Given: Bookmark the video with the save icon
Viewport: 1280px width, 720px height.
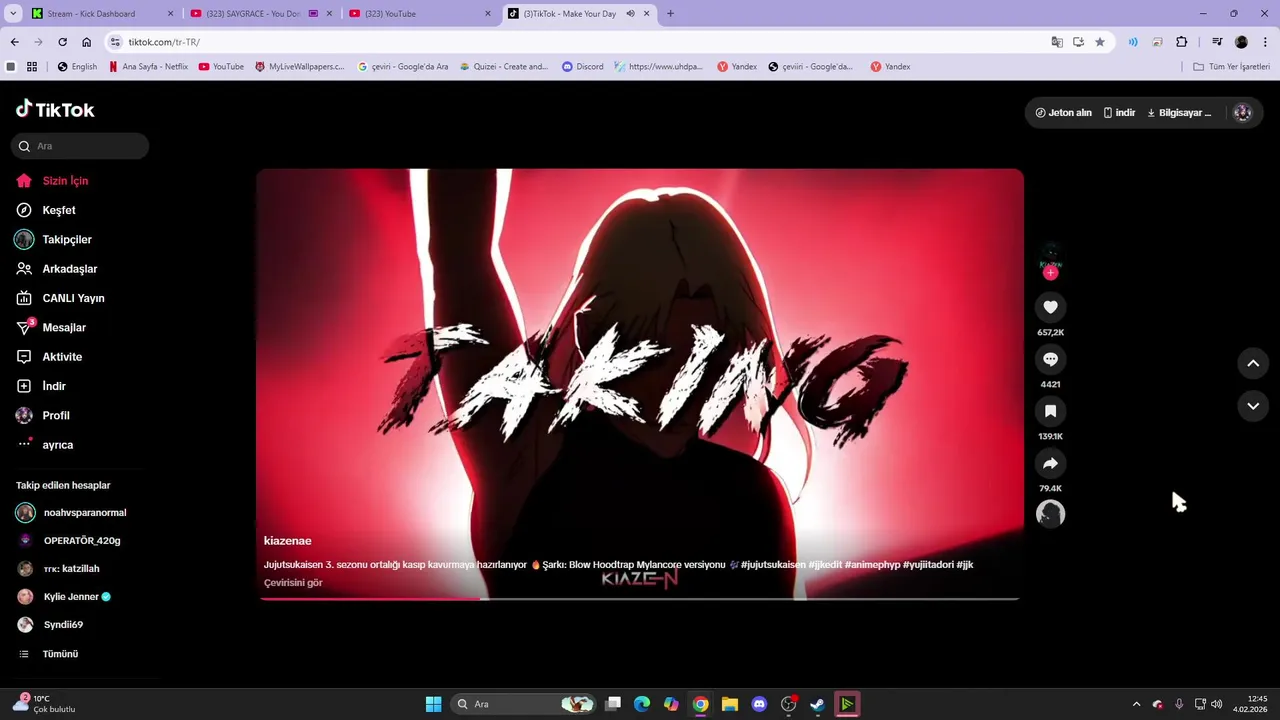Looking at the screenshot, I should coord(1050,411).
